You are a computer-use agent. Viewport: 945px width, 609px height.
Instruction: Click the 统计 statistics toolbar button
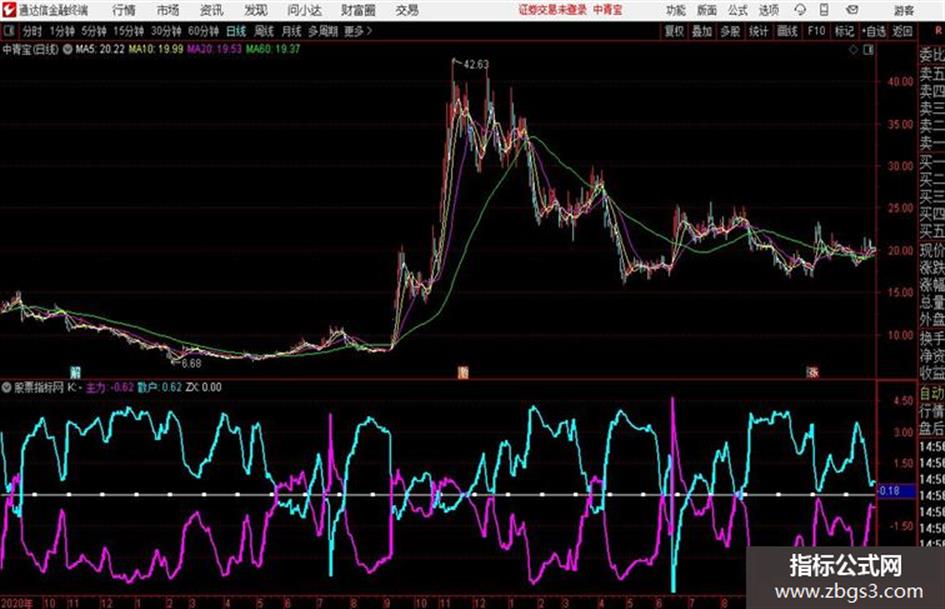tap(758, 31)
